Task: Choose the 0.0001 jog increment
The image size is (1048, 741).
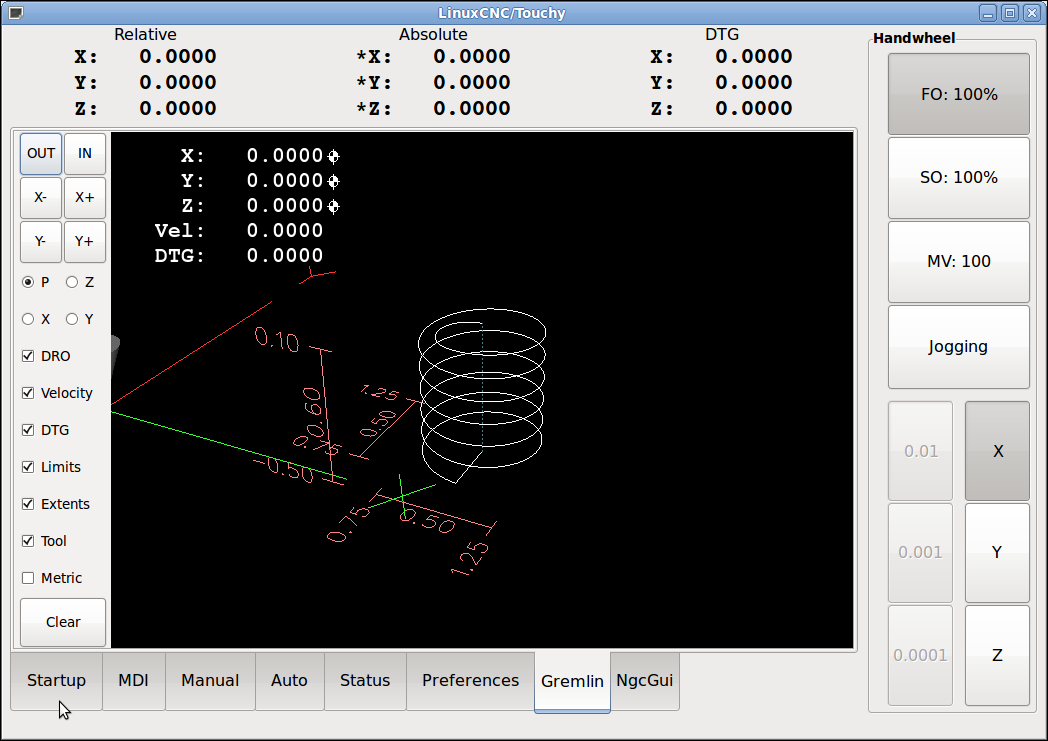Action: (x=920, y=655)
